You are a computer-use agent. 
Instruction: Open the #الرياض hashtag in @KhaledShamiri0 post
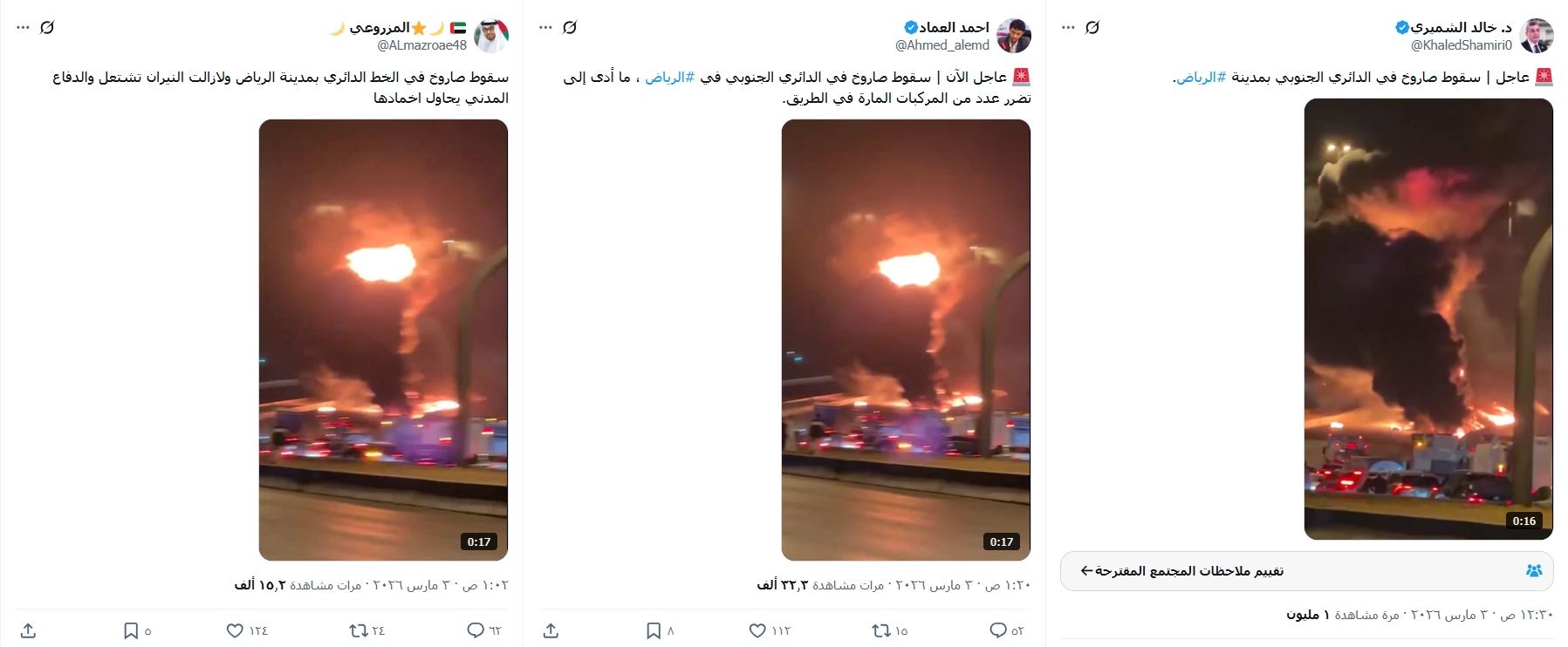[x=1201, y=78]
